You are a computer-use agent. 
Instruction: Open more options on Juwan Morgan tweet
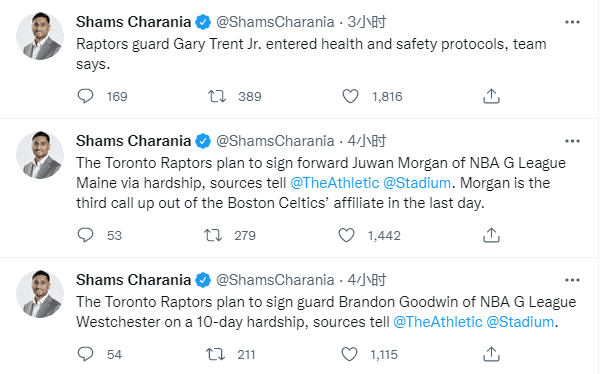pos(572,141)
